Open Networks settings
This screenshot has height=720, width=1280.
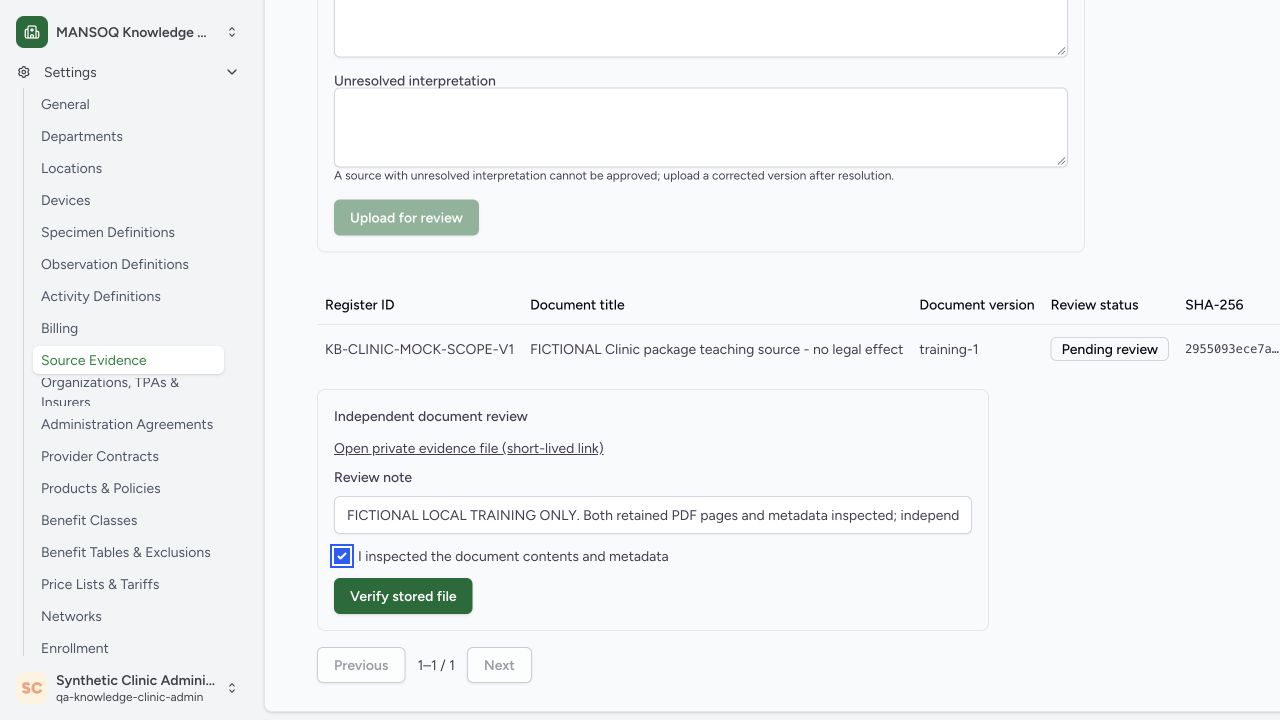[71, 616]
